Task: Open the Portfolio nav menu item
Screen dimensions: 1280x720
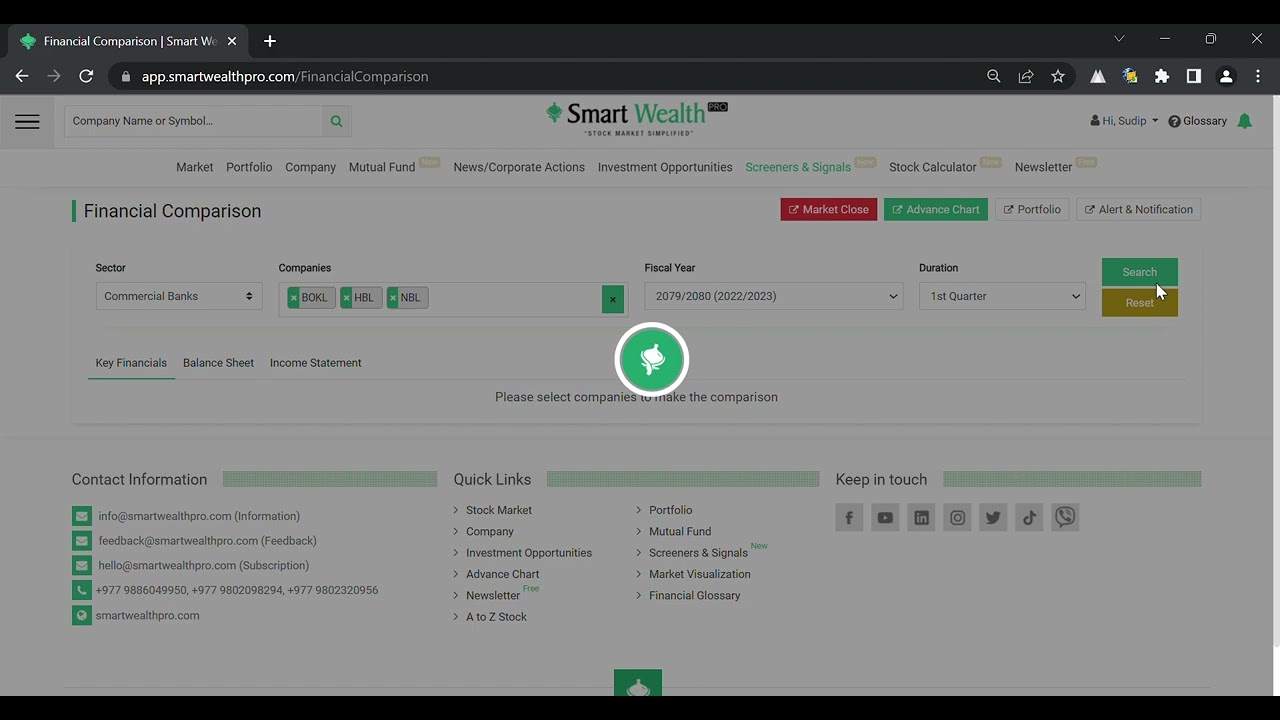Action: 249,167
